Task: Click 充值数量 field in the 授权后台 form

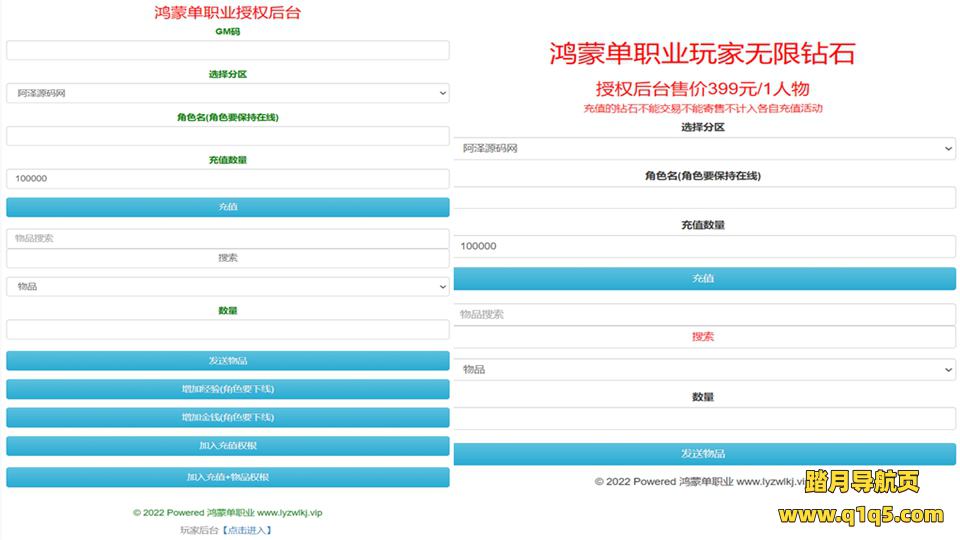Action: 227,179
